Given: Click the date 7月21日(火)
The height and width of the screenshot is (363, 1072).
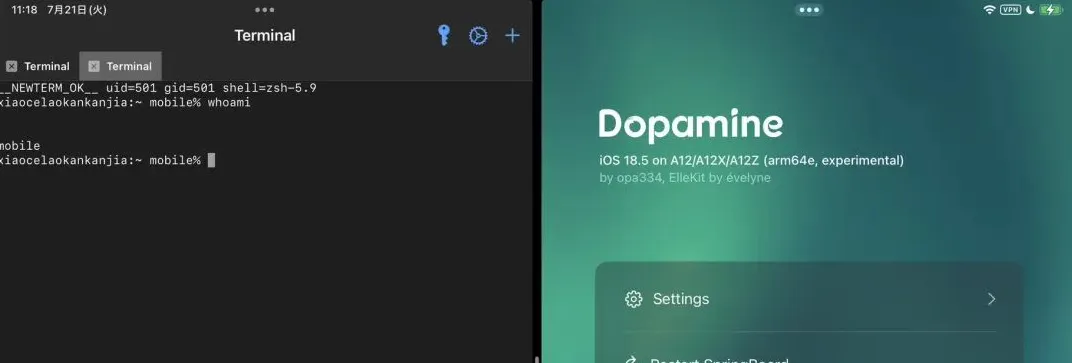Looking at the screenshot, I should click(x=77, y=10).
